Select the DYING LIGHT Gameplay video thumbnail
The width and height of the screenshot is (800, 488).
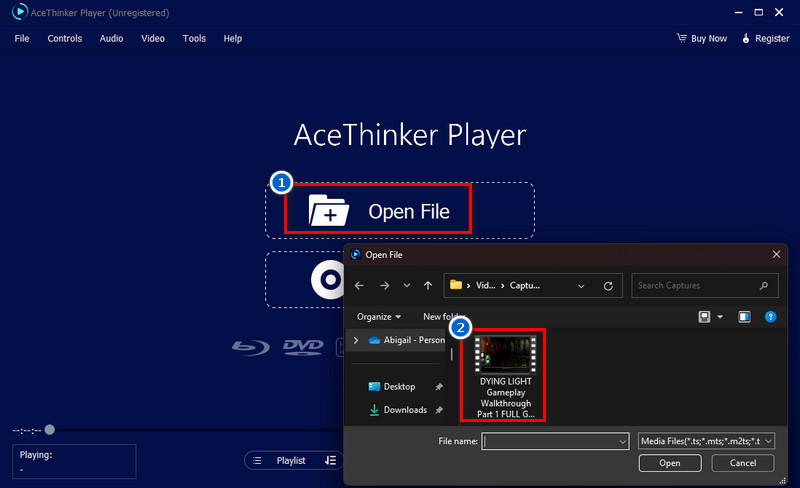click(505, 354)
